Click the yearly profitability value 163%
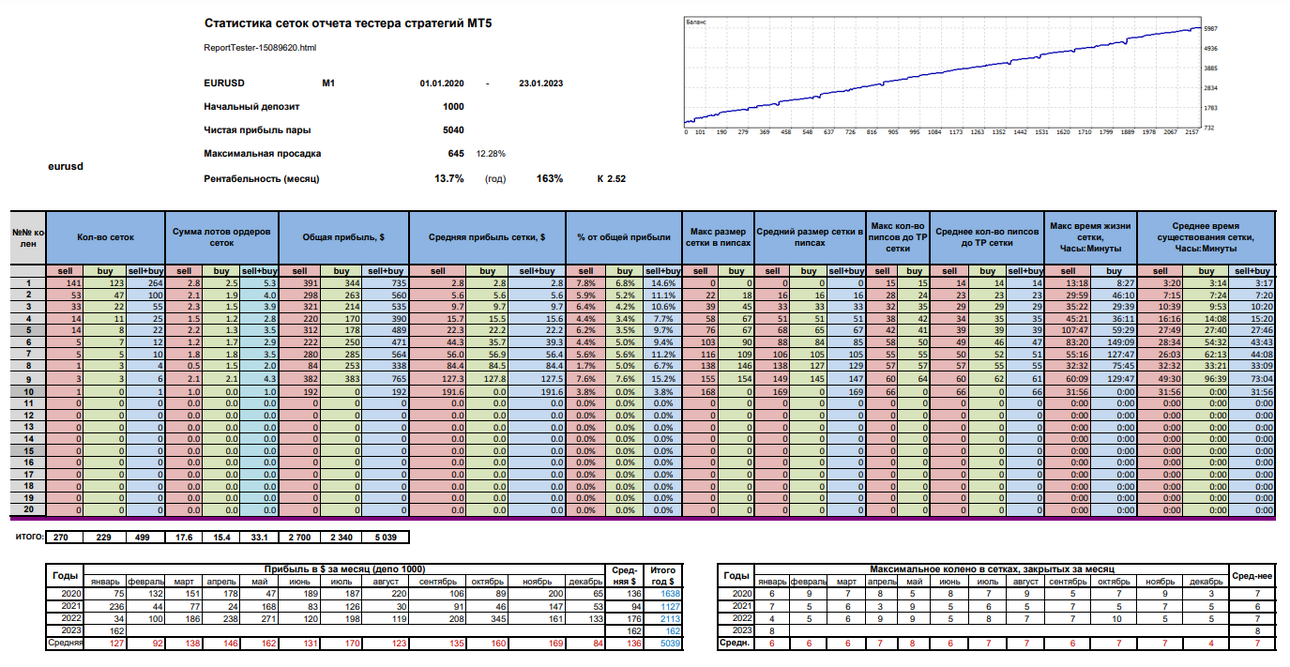 (550, 178)
